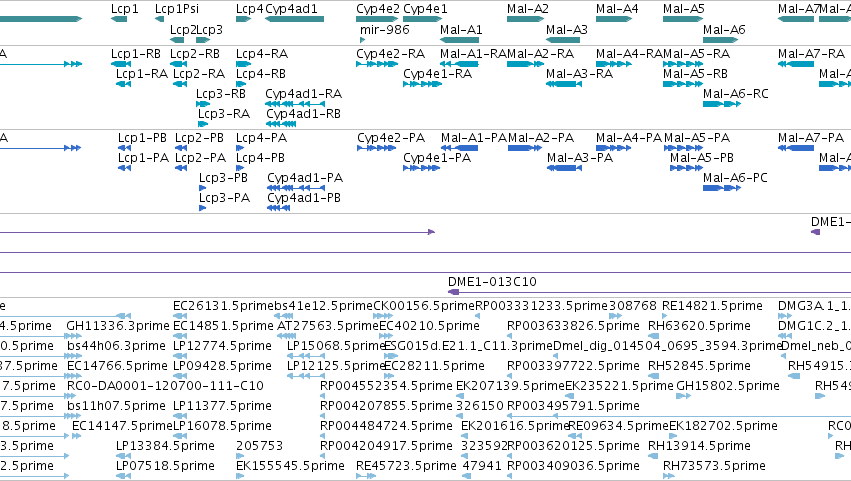
Task: Click the LP07518.5prime EST label
Action: pyautogui.click(x=165, y=467)
